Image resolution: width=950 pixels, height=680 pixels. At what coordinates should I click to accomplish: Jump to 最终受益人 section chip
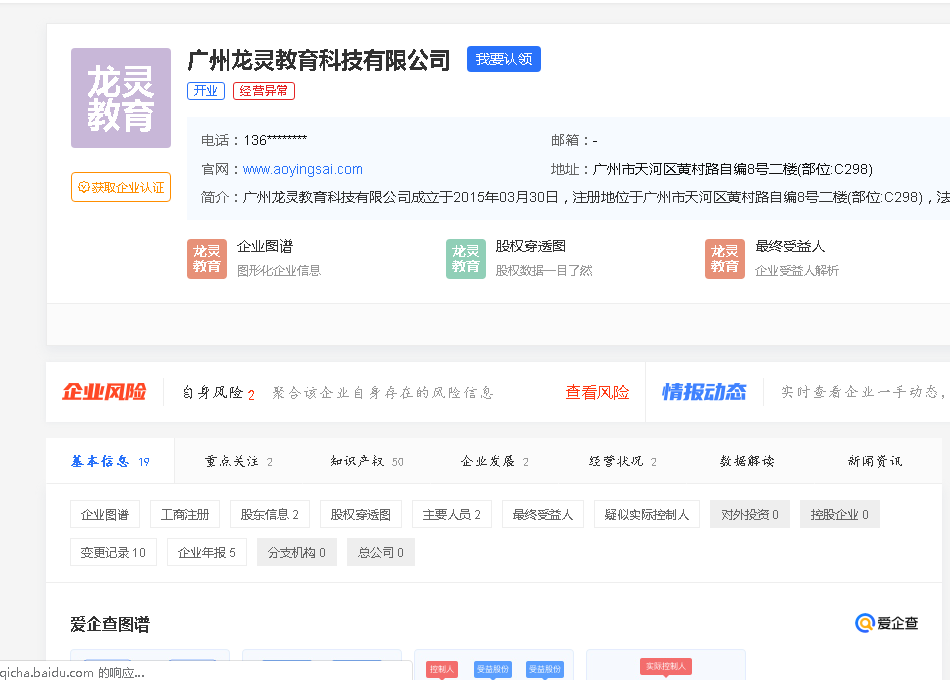click(543, 515)
